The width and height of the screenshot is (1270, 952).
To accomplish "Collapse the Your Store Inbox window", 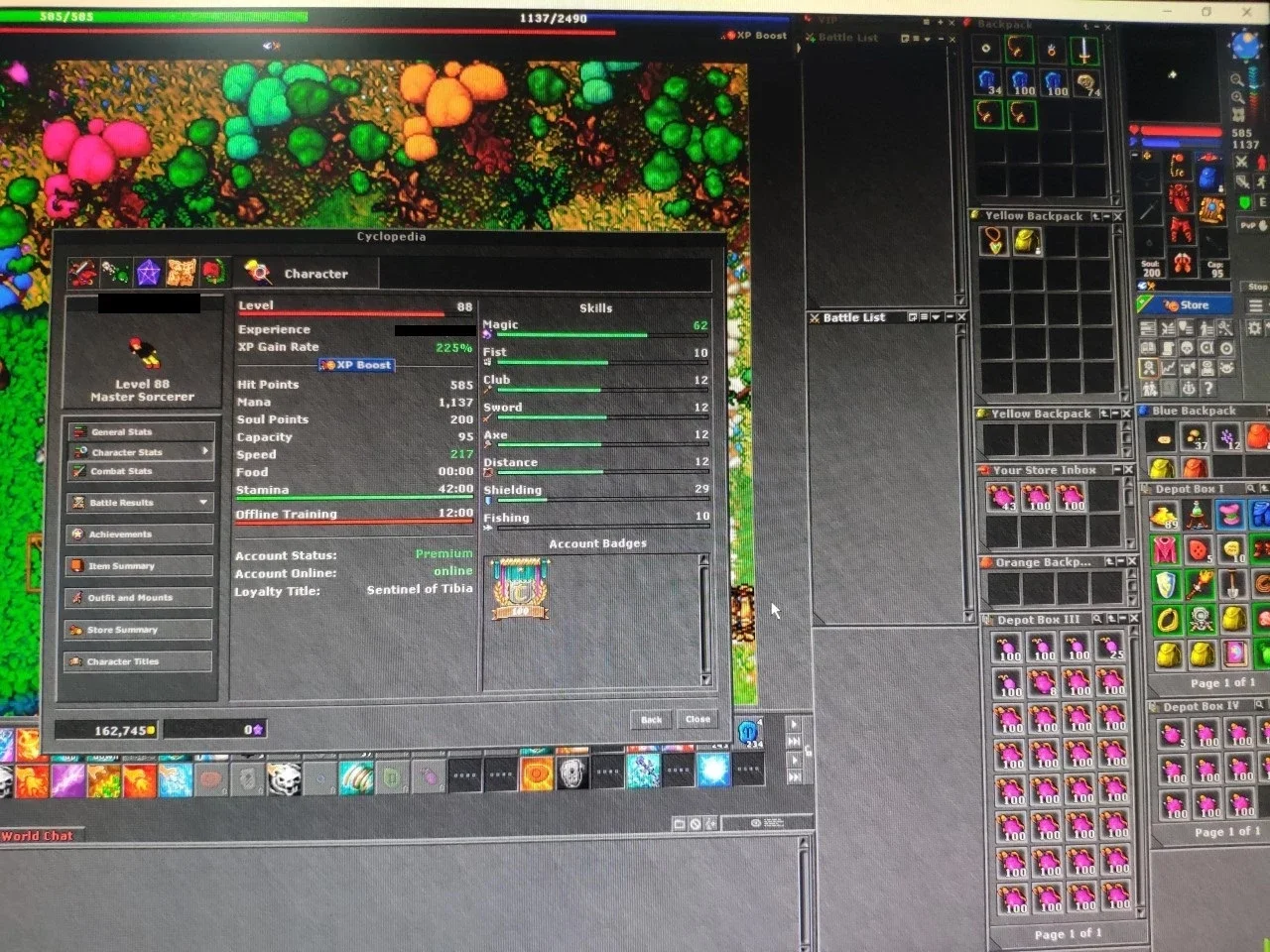I will (1118, 470).
